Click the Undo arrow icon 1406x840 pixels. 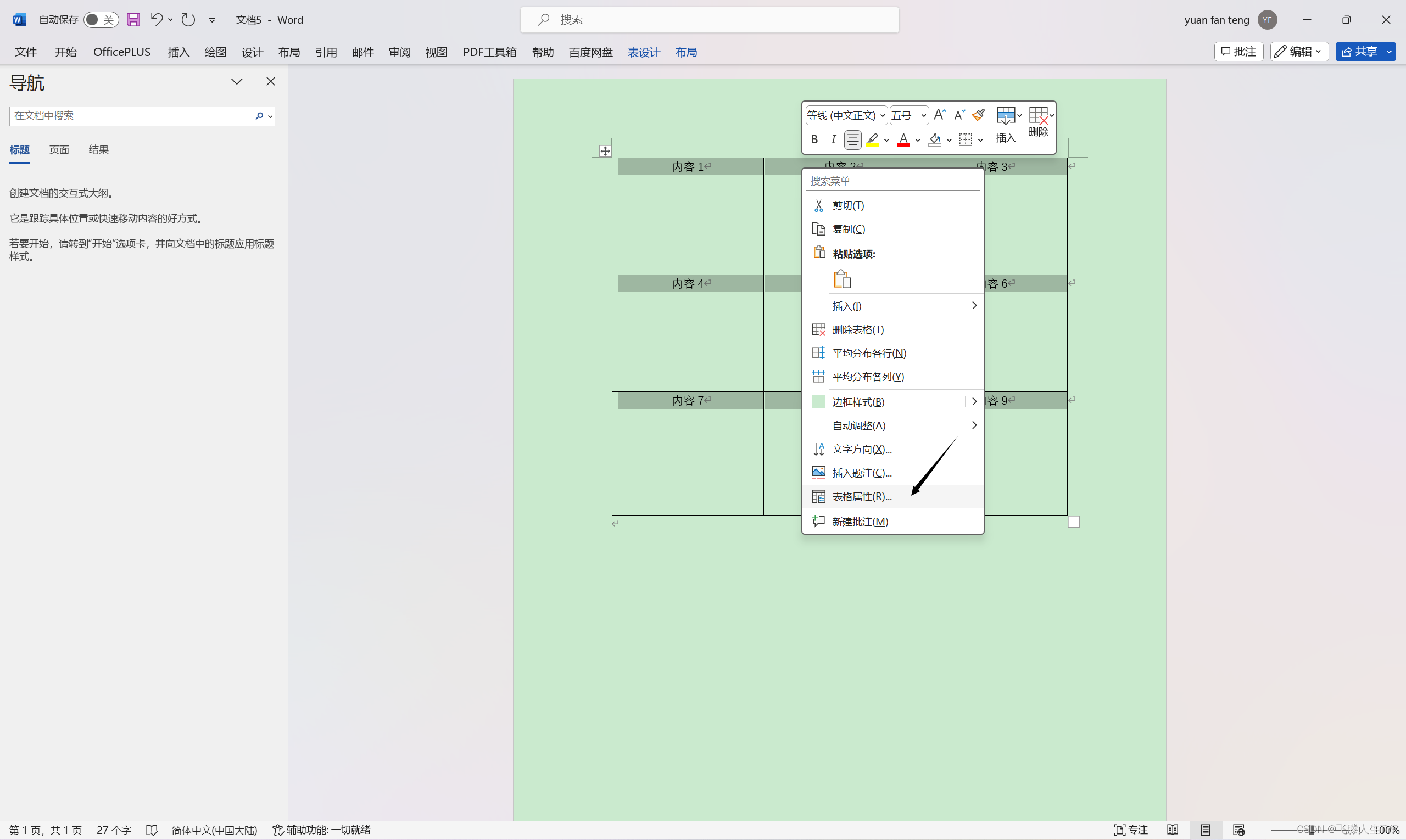[157, 20]
